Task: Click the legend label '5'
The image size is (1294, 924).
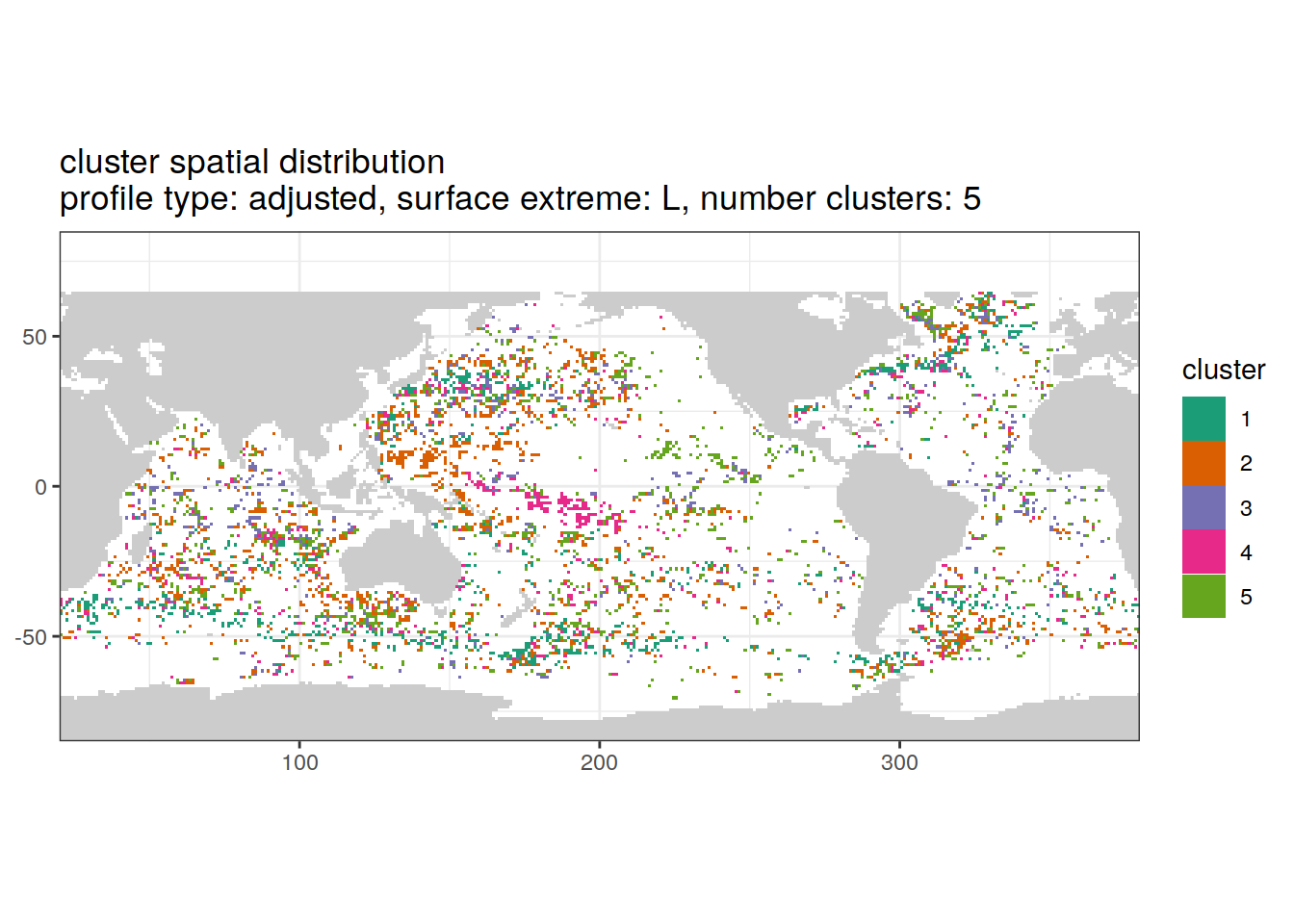Action: [x=1246, y=597]
